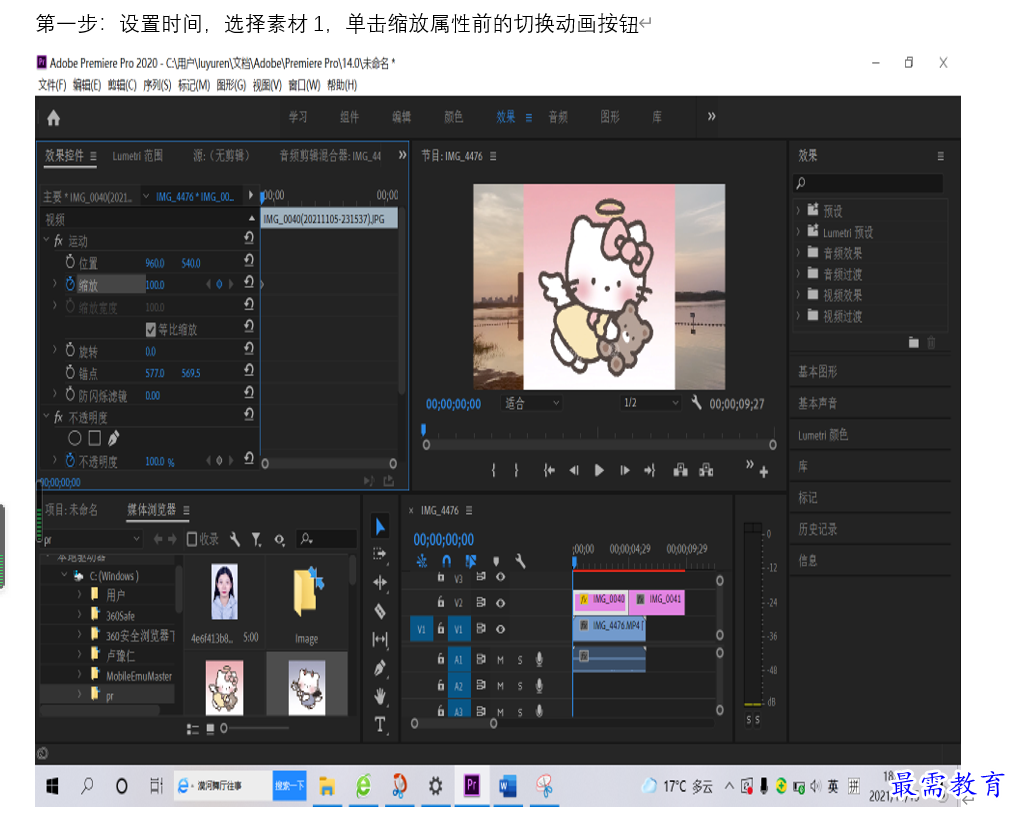The width and height of the screenshot is (1013, 816).
Task: Add a marker in timeline header
Action: (496, 561)
